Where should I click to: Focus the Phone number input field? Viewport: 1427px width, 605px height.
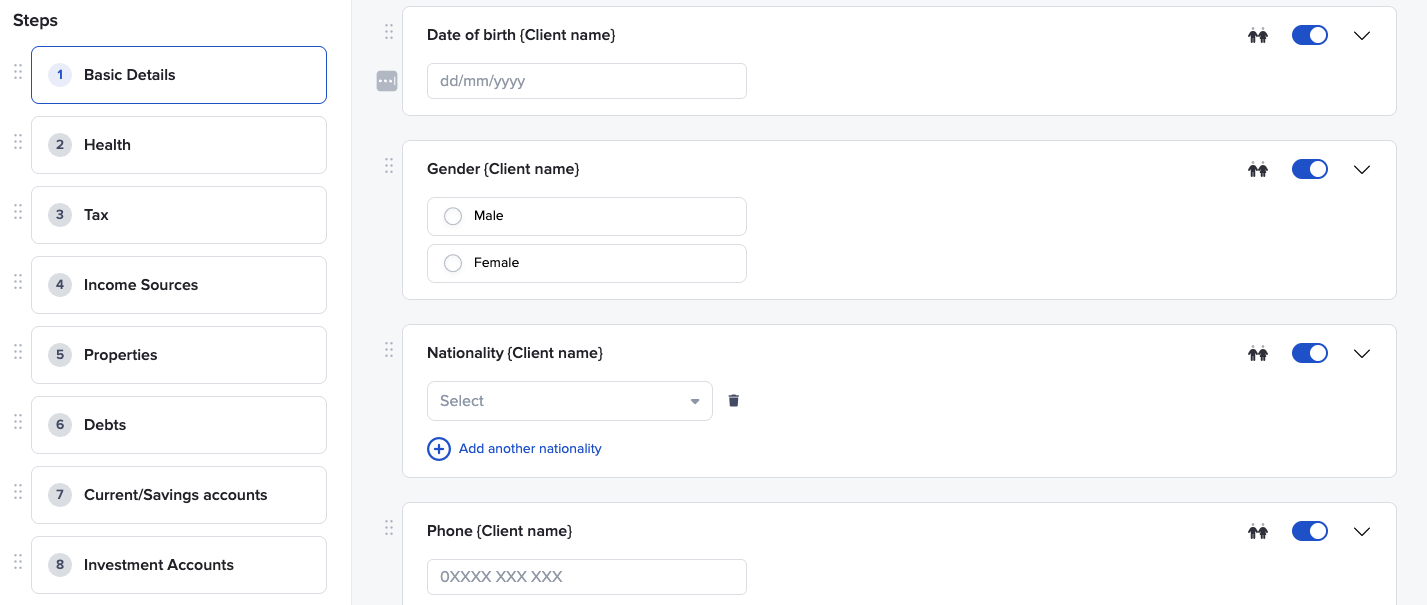(x=586, y=577)
